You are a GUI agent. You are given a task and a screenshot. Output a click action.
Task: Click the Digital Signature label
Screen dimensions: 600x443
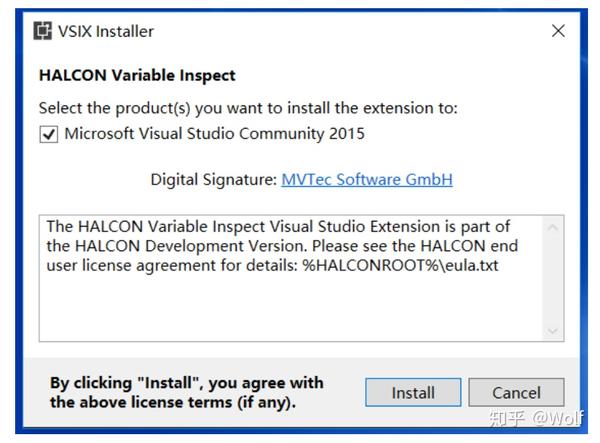[x=213, y=180]
